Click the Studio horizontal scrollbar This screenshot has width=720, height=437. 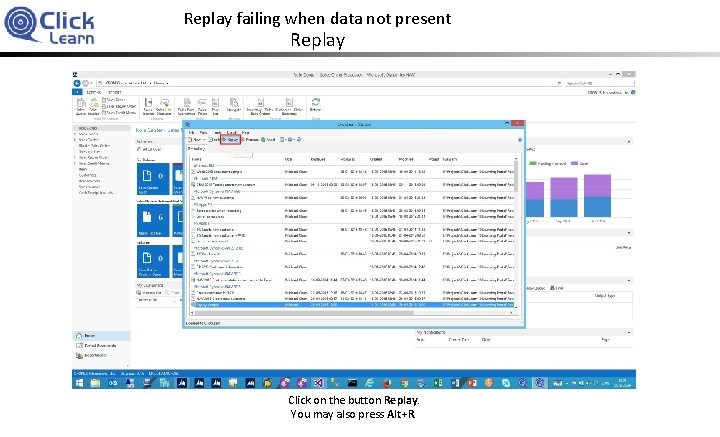point(352,313)
